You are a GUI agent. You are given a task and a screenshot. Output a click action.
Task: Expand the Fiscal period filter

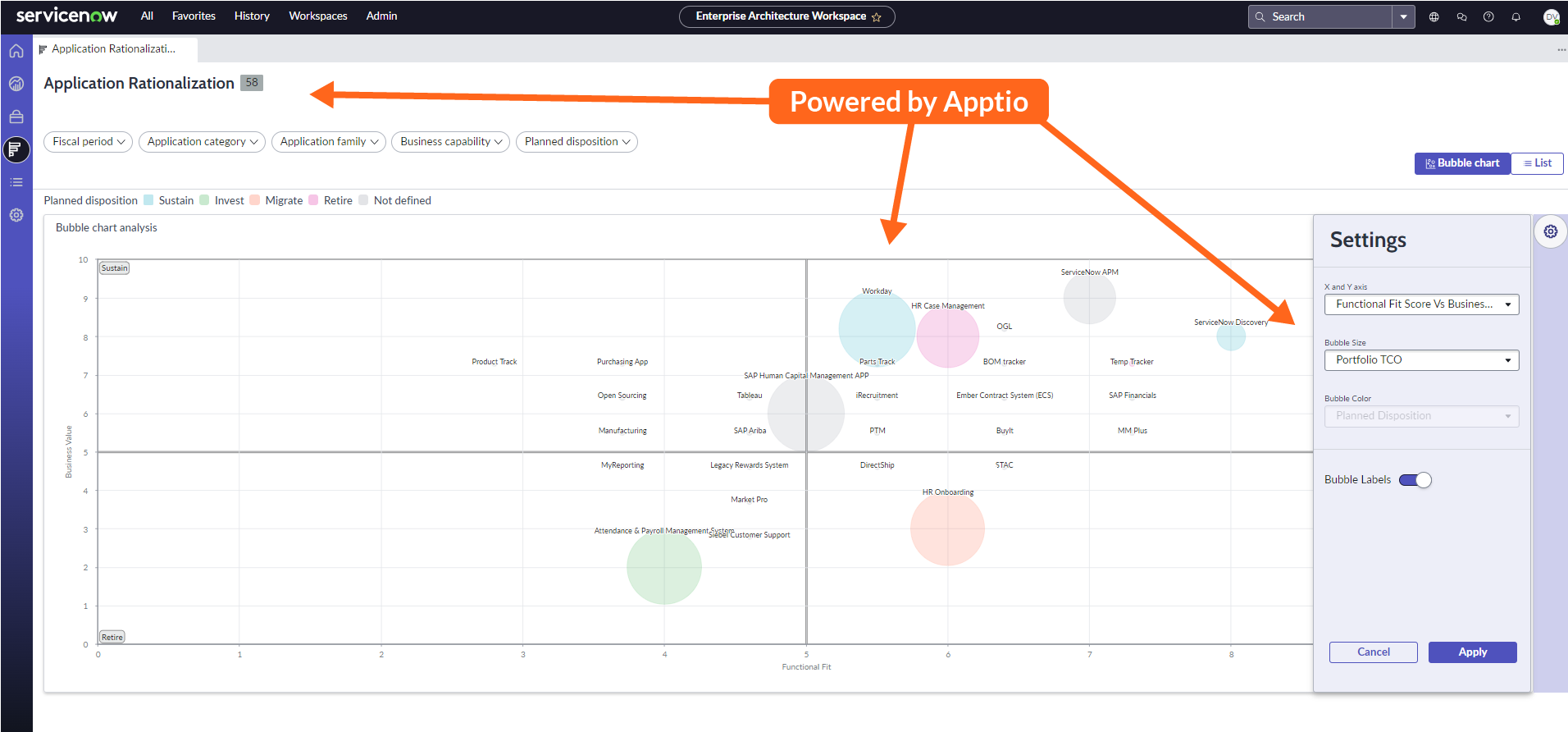pyautogui.click(x=88, y=142)
